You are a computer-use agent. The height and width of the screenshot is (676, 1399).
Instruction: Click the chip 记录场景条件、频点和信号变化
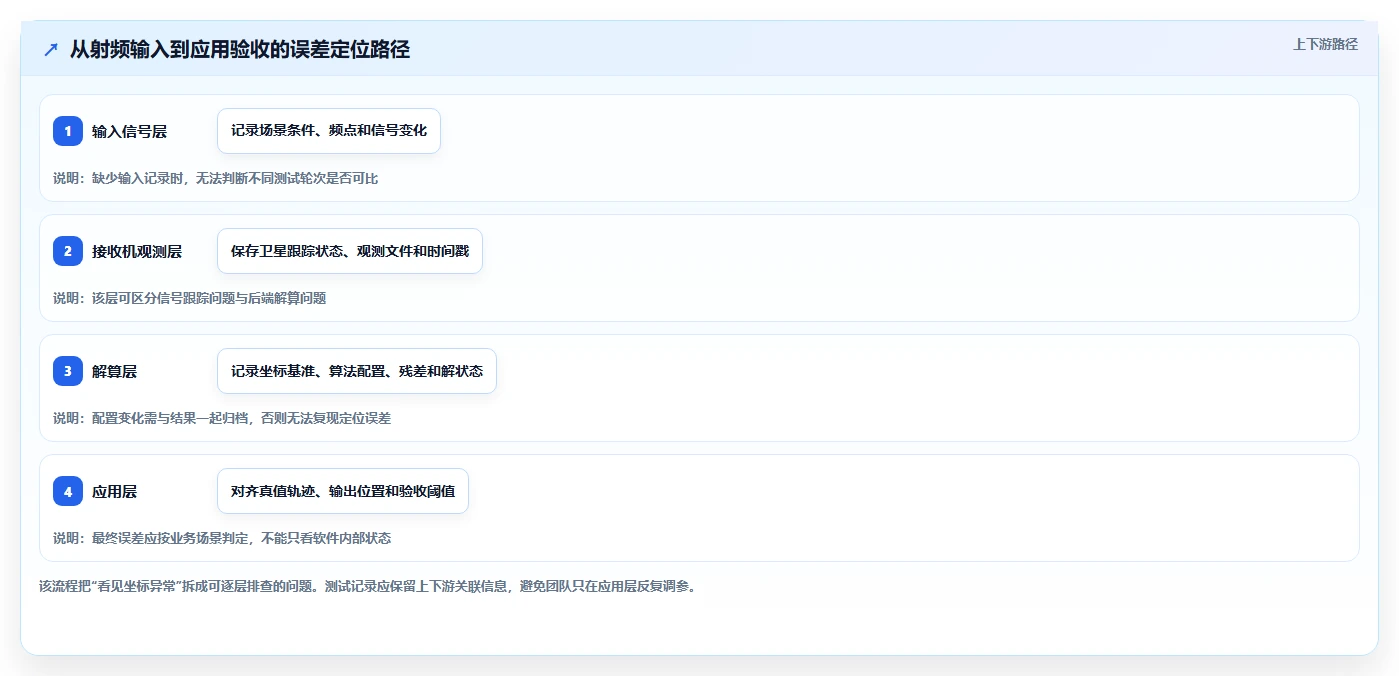tap(329, 131)
